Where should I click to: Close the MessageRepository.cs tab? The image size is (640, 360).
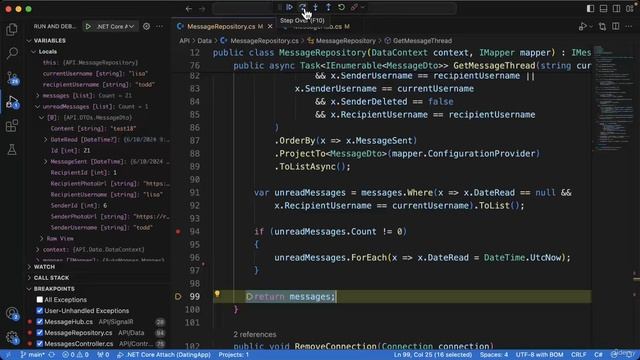point(270,27)
